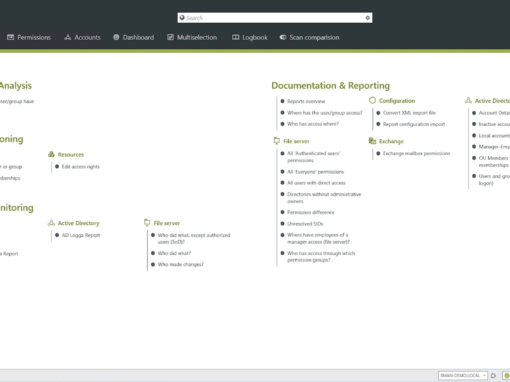
Task: Click the Documentation & Reporting heading
Action: coord(330,86)
